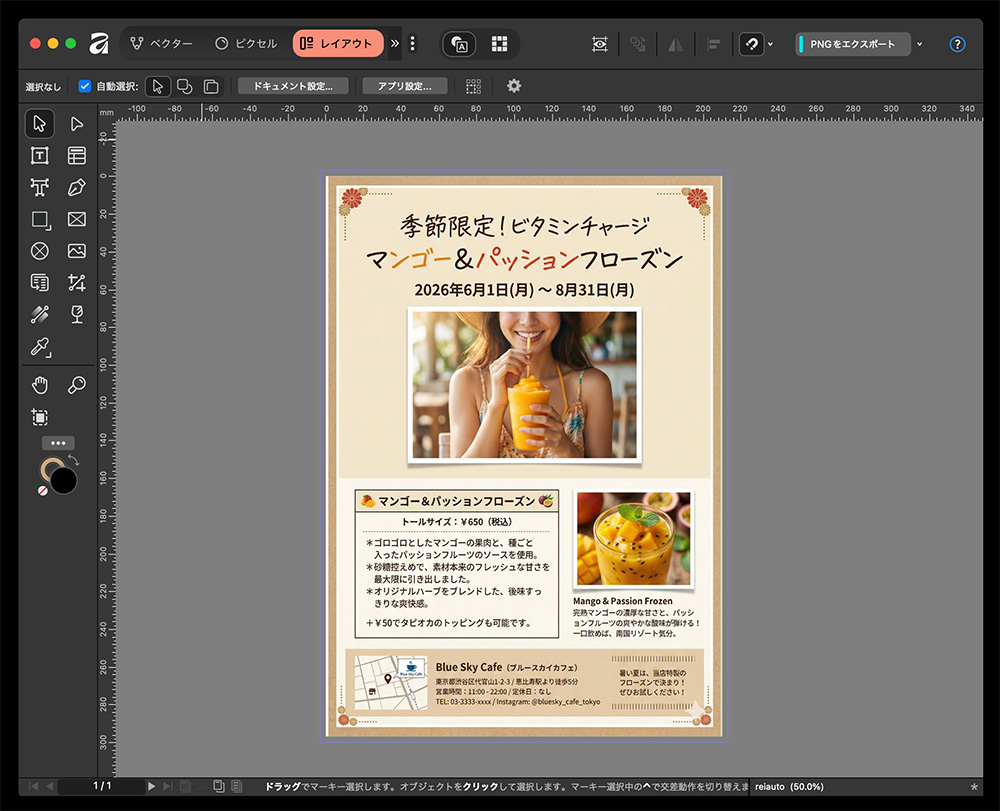
Task: Click the ドキュメント設定 button
Action: (293, 86)
